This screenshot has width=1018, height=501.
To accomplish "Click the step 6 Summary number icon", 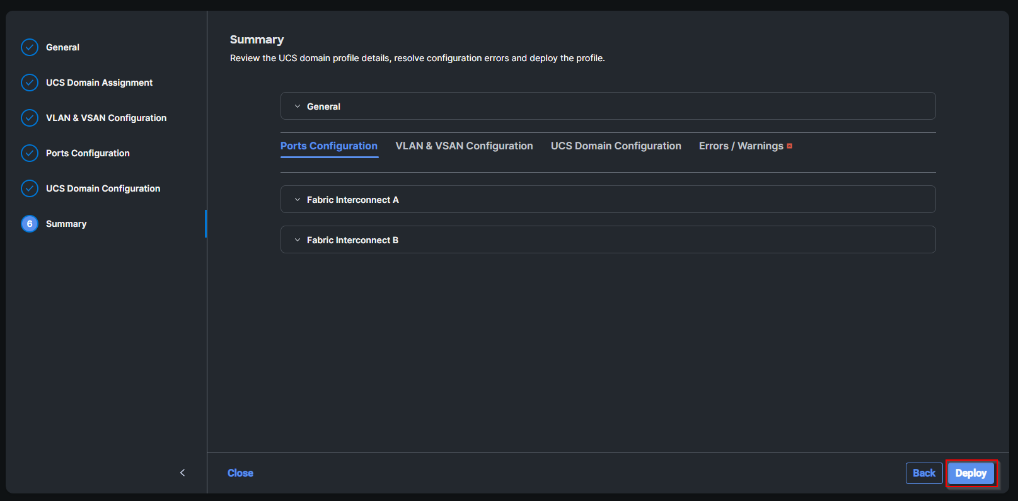I will pos(29,224).
